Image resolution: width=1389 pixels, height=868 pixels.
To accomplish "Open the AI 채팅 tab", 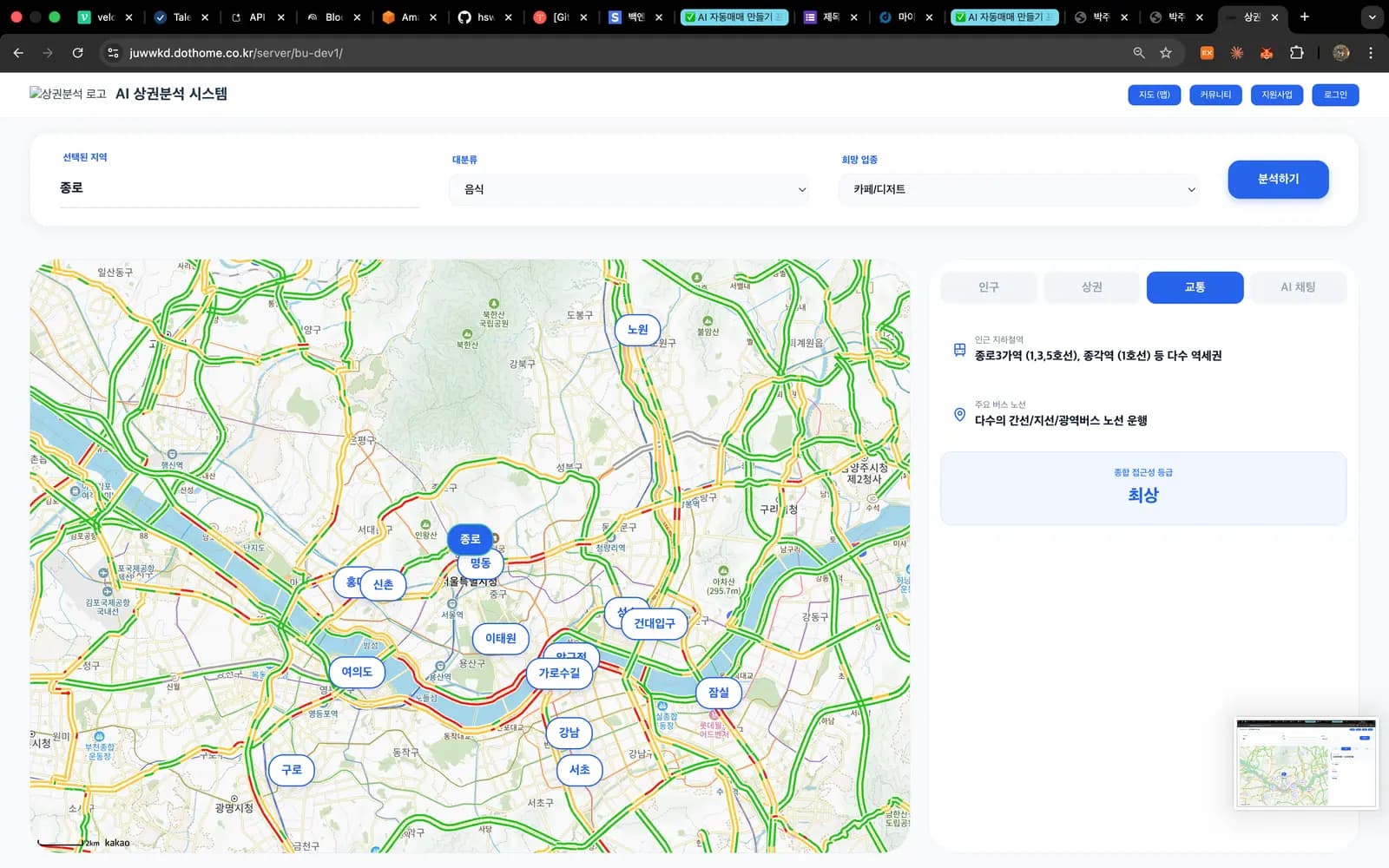I will [1298, 287].
